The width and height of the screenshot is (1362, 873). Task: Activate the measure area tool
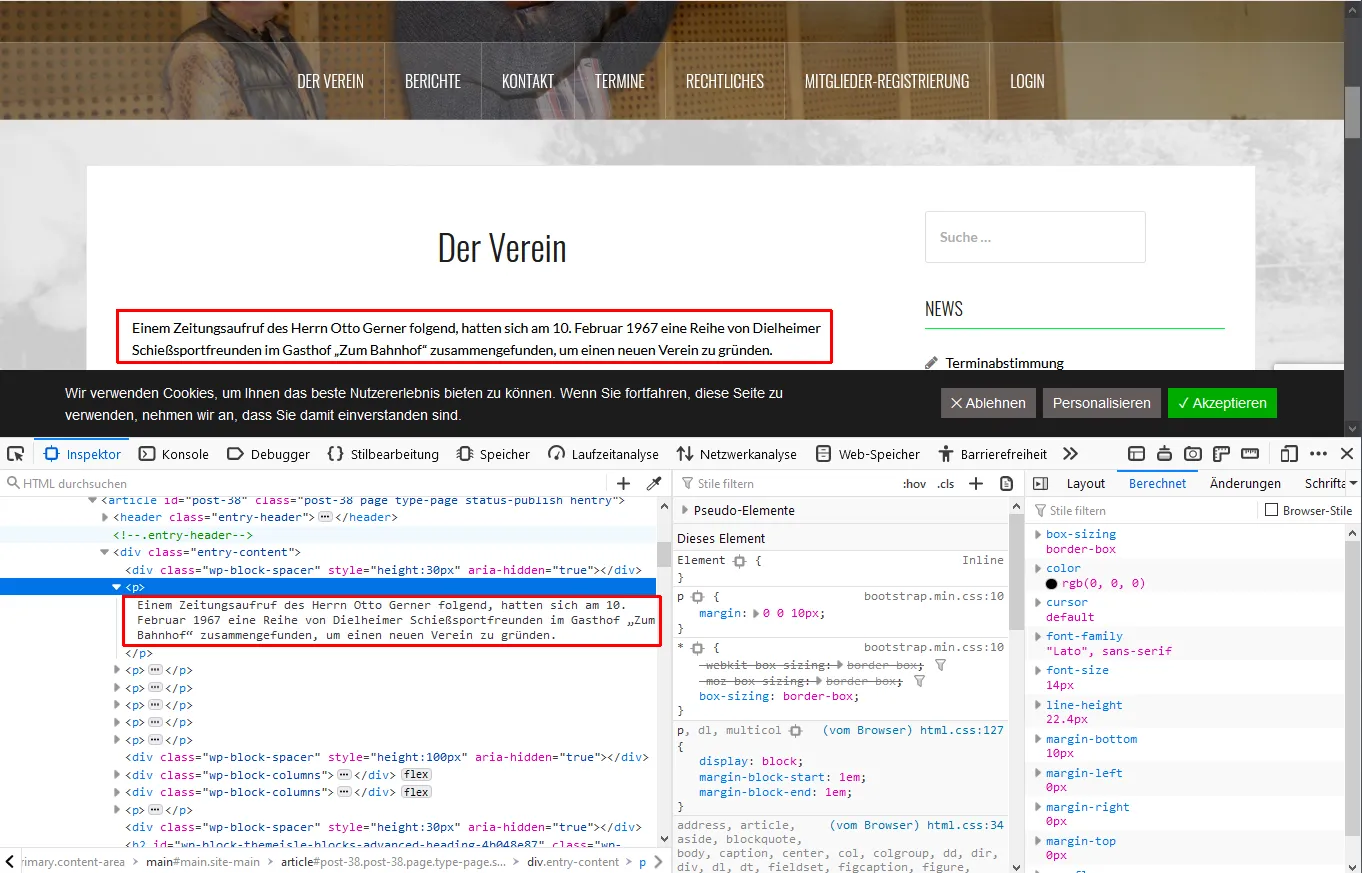pyautogui.click(x=1249, y=454)
